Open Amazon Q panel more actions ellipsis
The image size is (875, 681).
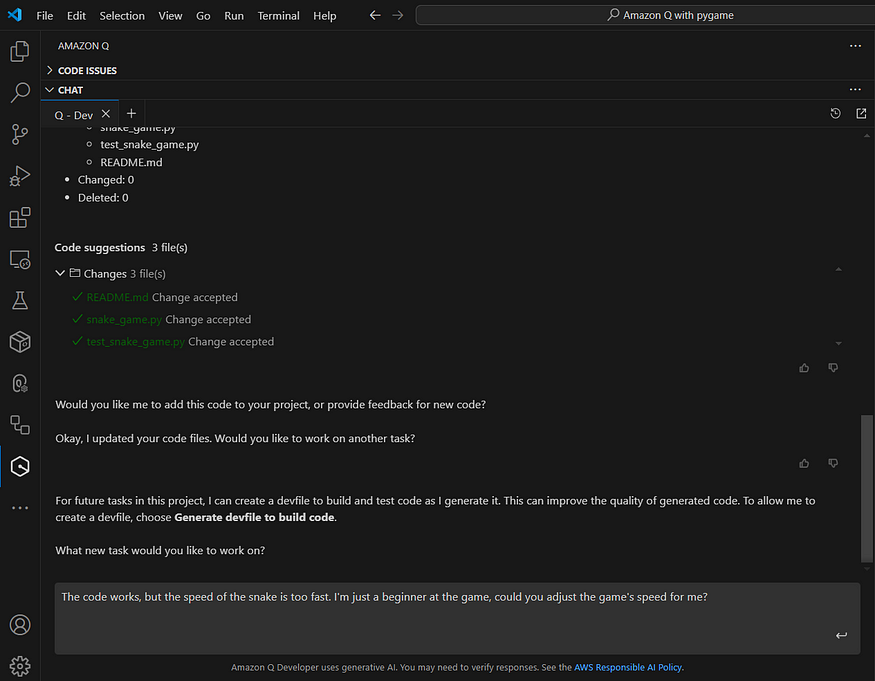coord(855,46)
